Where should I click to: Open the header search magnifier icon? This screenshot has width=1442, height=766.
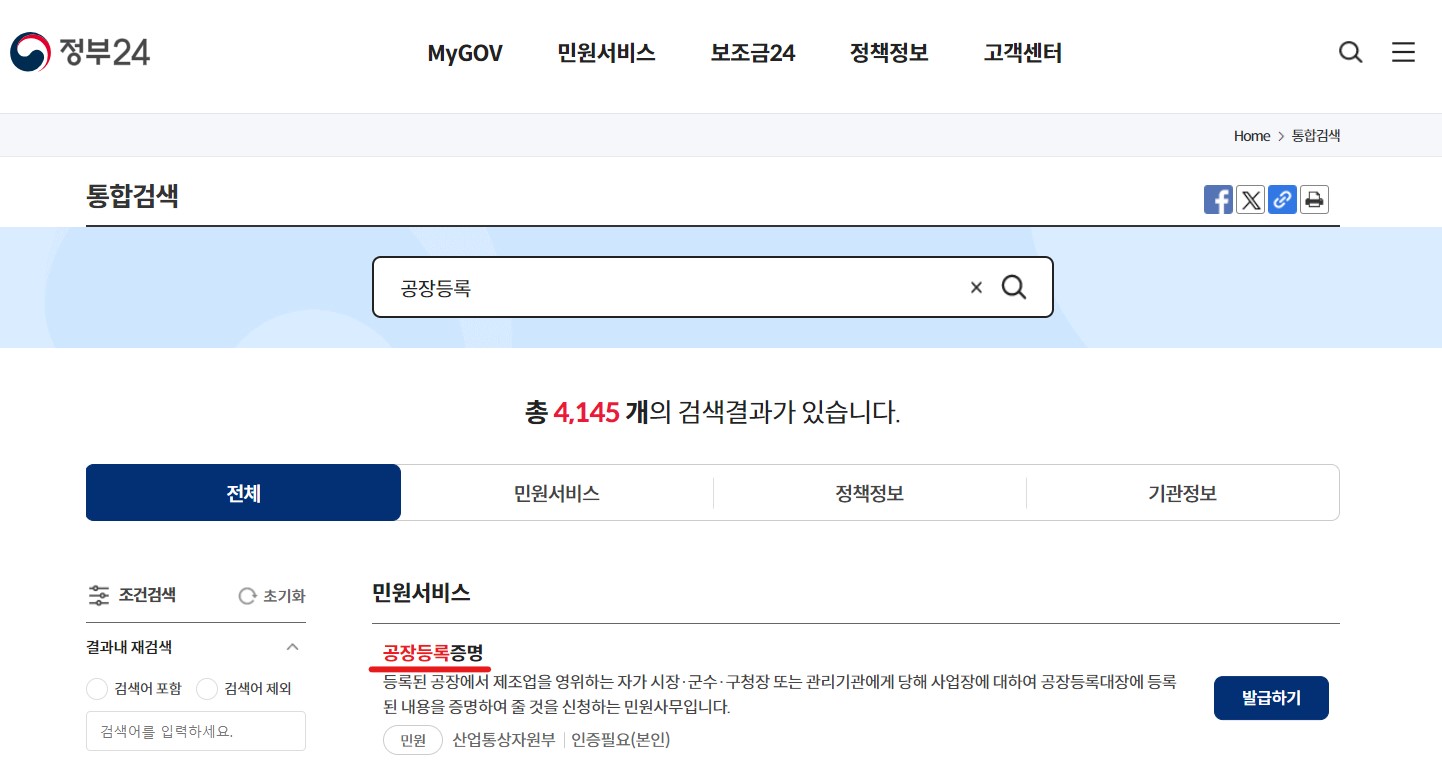tap(1350, 52)
